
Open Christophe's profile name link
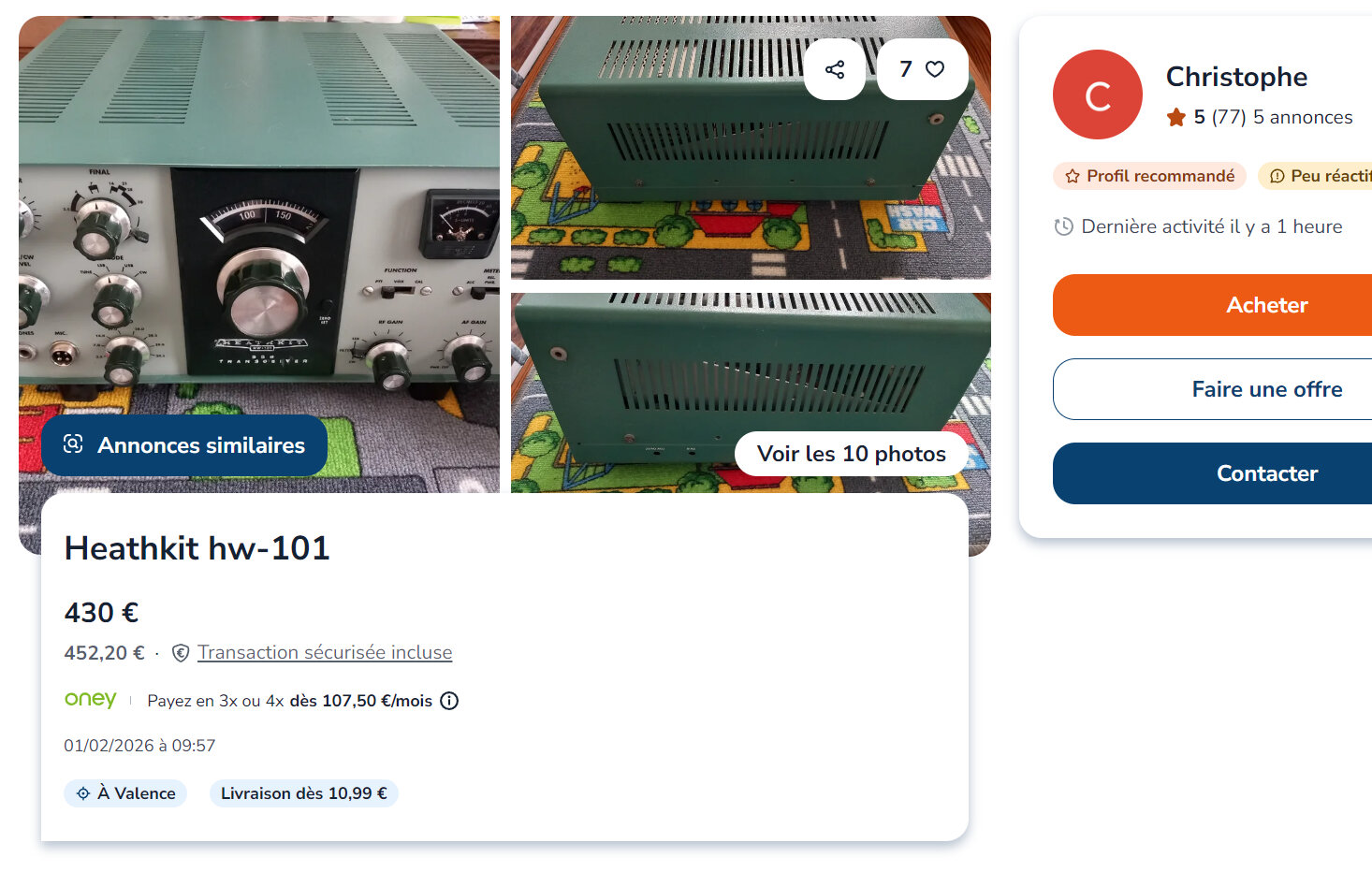tap(1236, 77)
